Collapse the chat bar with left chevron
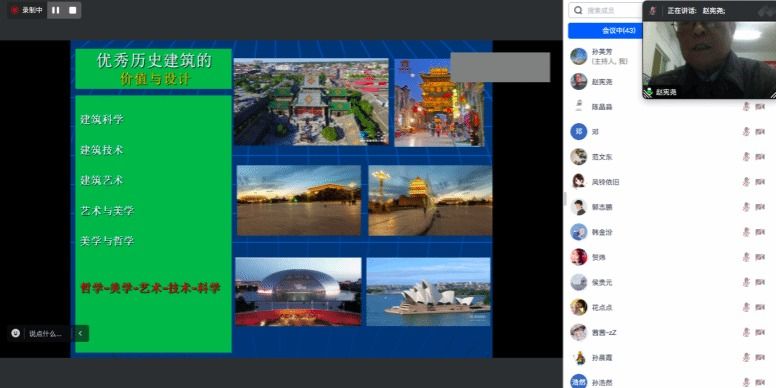The height and width of the screenshot is (388, 776). point(80,334)
